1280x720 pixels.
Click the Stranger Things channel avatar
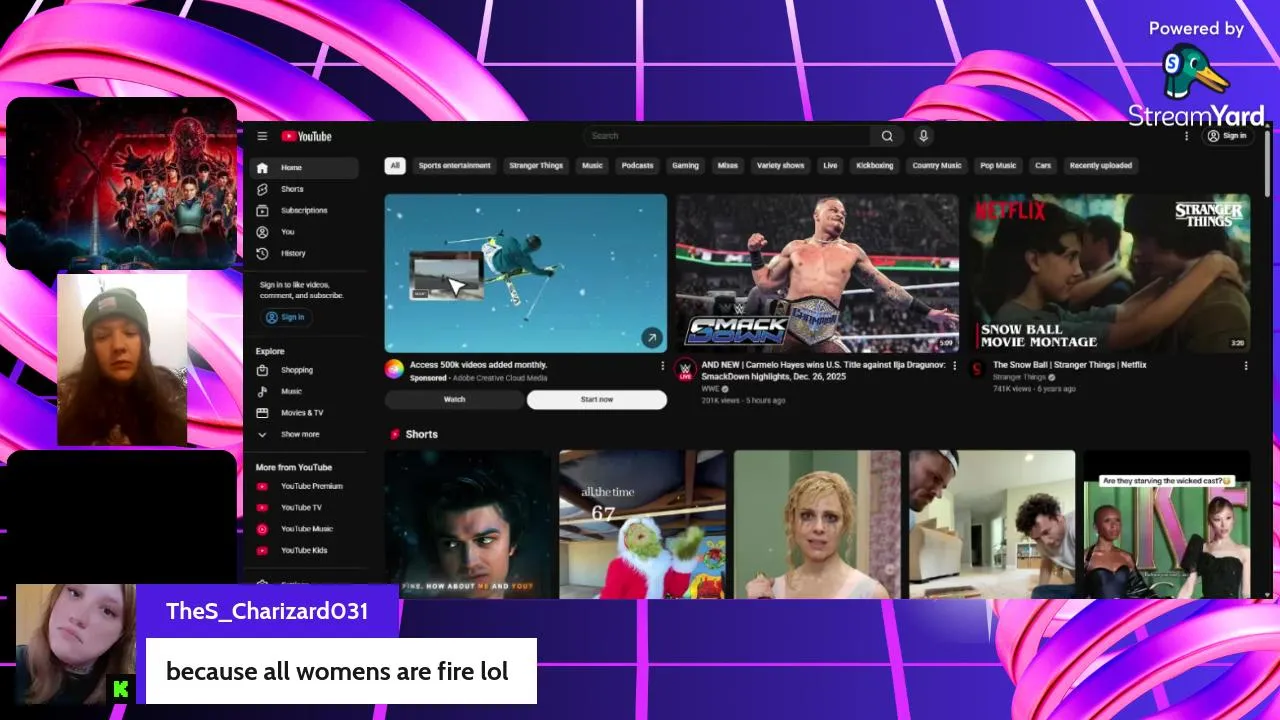coord(977,369)
